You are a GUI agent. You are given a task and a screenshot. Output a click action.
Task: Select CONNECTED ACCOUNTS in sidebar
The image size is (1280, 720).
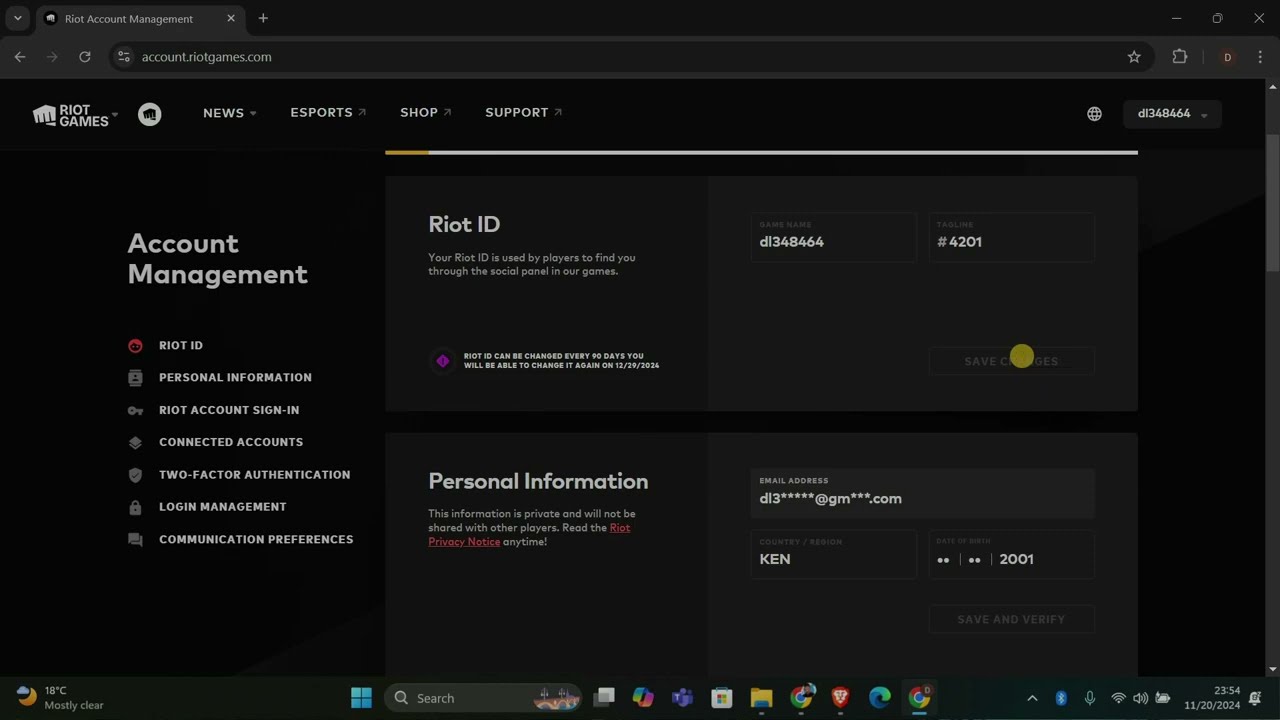click(x=231, y=442)
